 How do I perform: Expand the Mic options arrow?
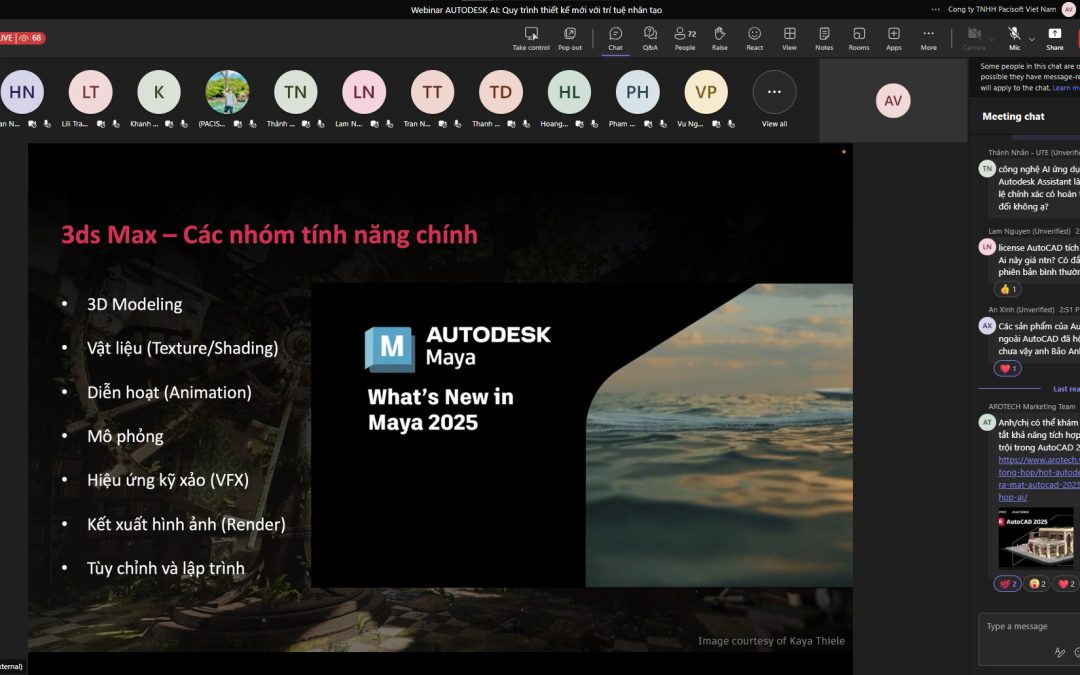[x=1032, y=39]
